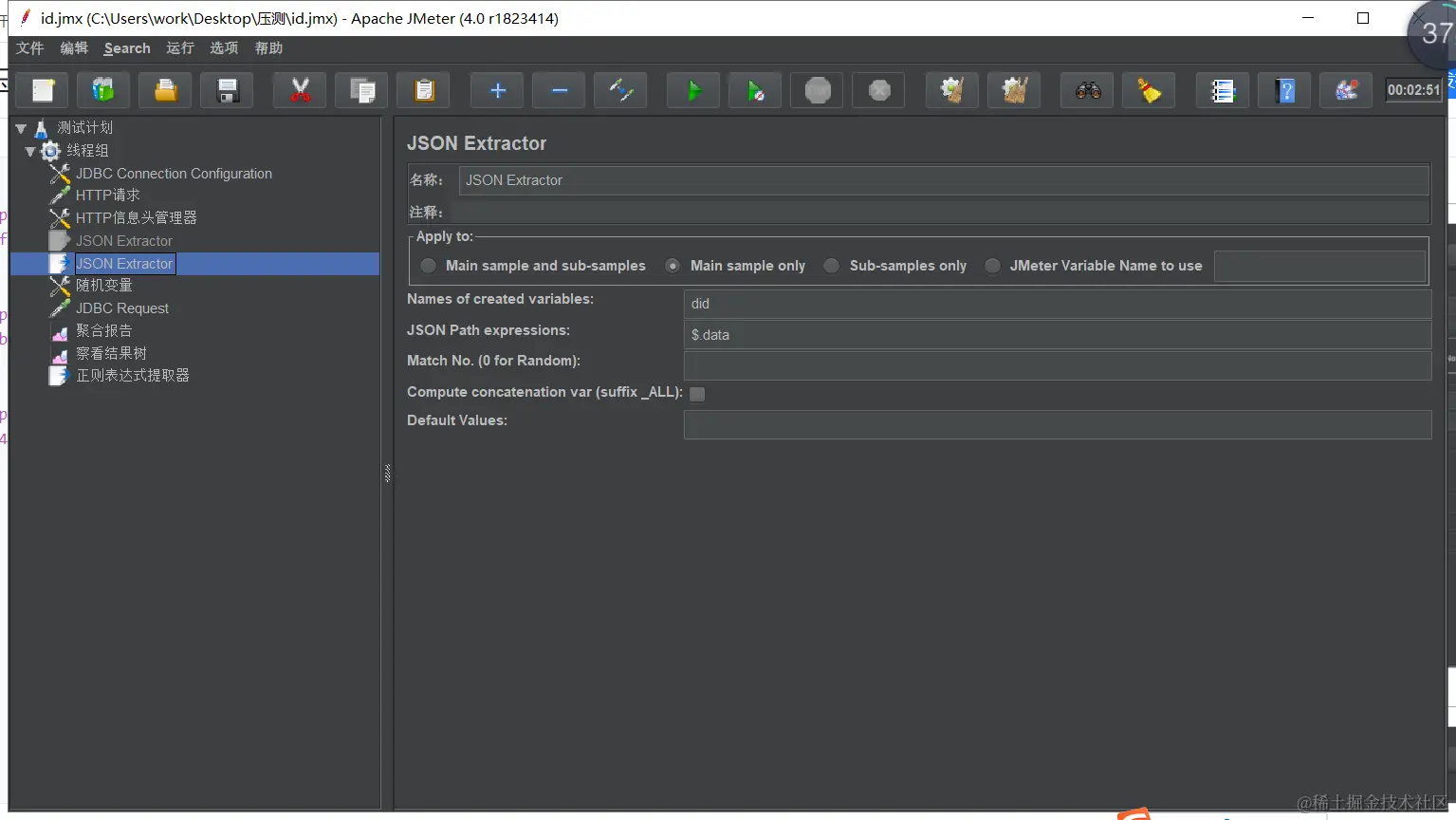Viewport: 1456px width, 820px height.
Task: Click the Default Values input field
Action: [1058, 425]
